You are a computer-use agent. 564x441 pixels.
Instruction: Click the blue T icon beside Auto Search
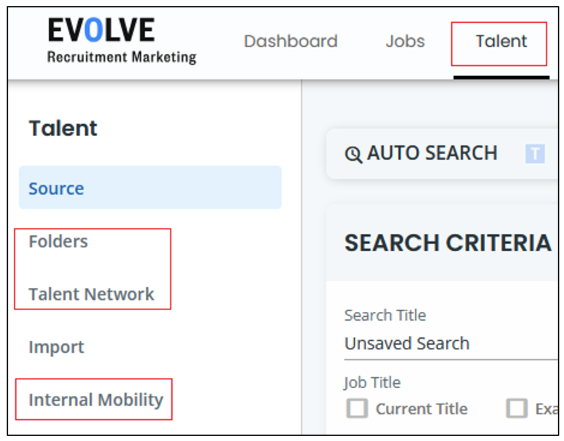(535, 154)
